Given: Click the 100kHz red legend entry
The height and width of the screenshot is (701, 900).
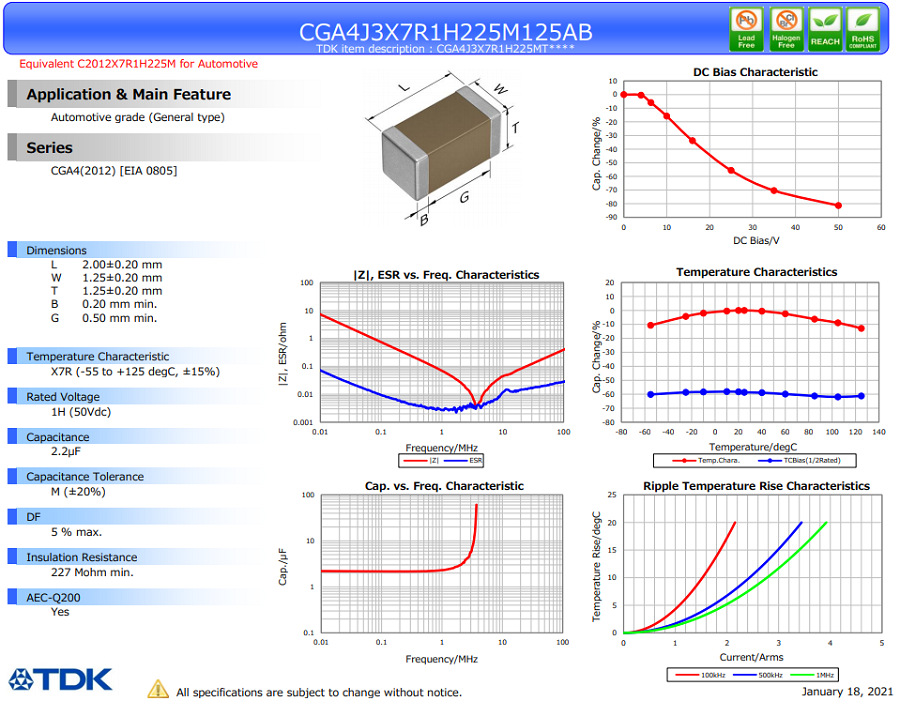Looking at the screenshot, I should (701, 675).
